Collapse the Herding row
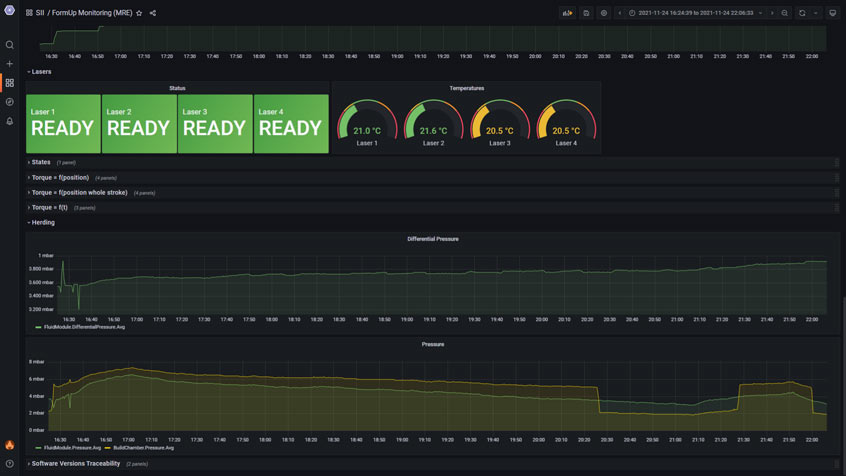The width and height of the screenshot is (846, 476). click(43, 223)
